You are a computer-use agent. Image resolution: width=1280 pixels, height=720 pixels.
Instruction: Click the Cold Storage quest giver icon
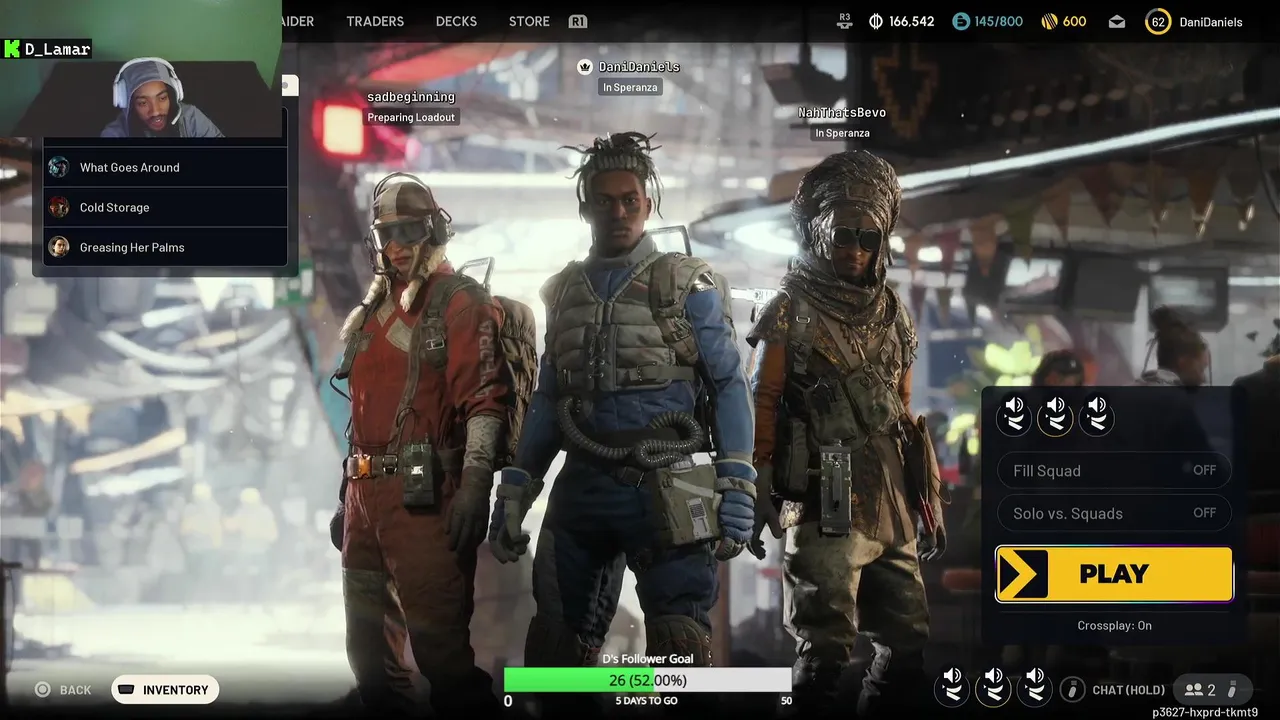(59, 207)
